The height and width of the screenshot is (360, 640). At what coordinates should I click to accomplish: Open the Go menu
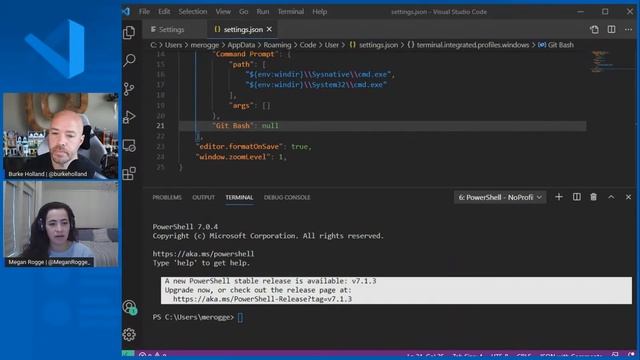tap(243, 11)
